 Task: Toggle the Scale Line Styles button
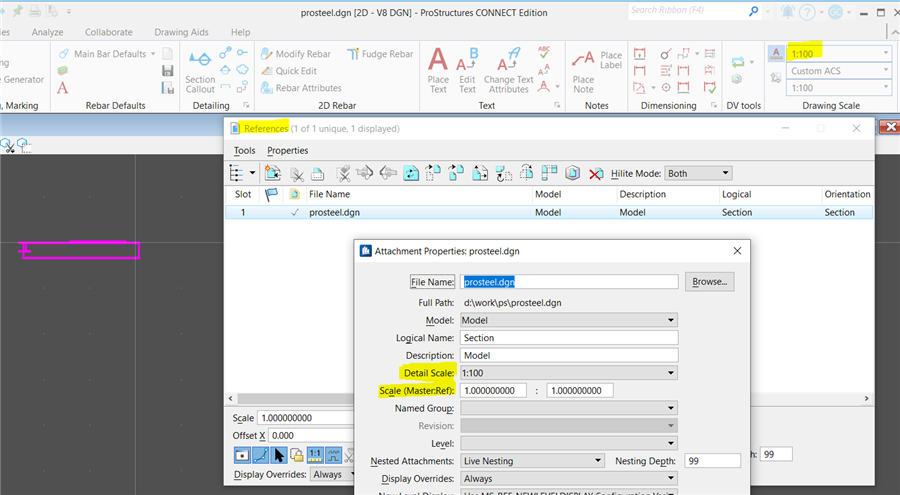point(333,455)
